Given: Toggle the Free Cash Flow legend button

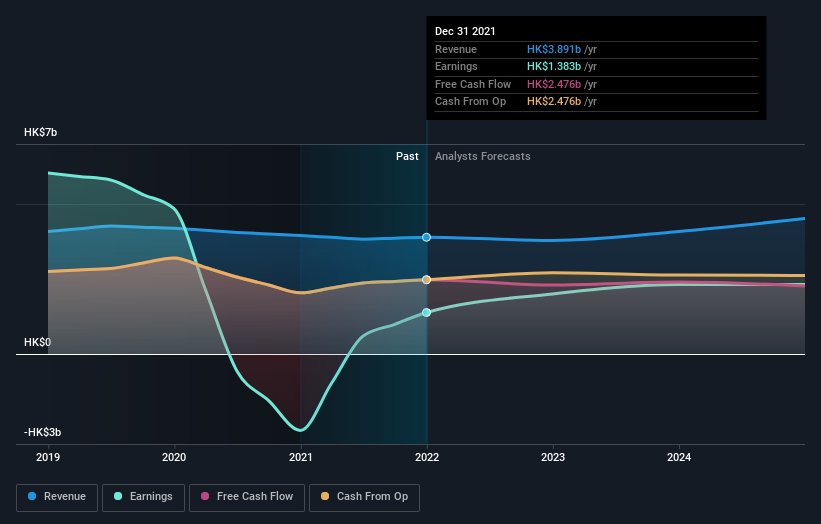Looking at the screenshot, I should point(247,497).
